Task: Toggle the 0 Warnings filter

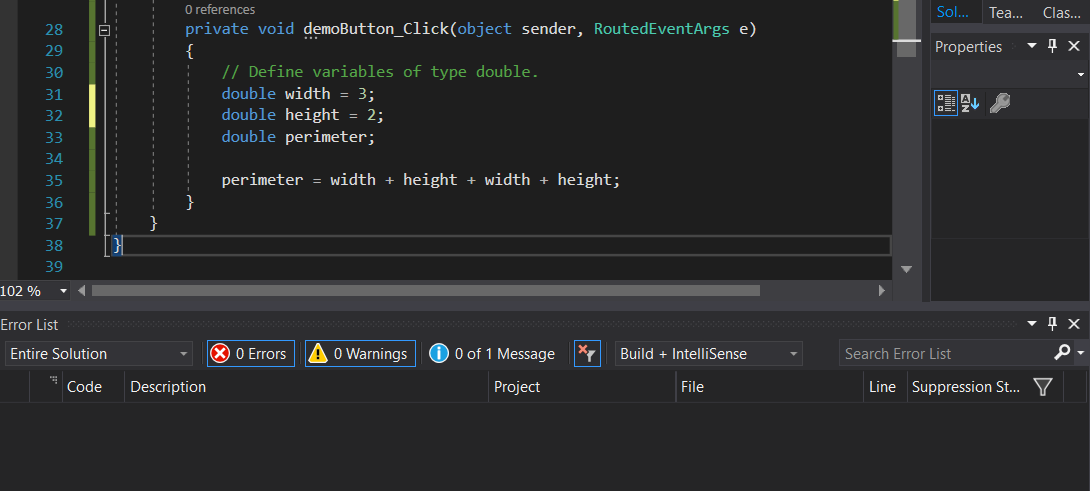Action: (x=360, y=353)
